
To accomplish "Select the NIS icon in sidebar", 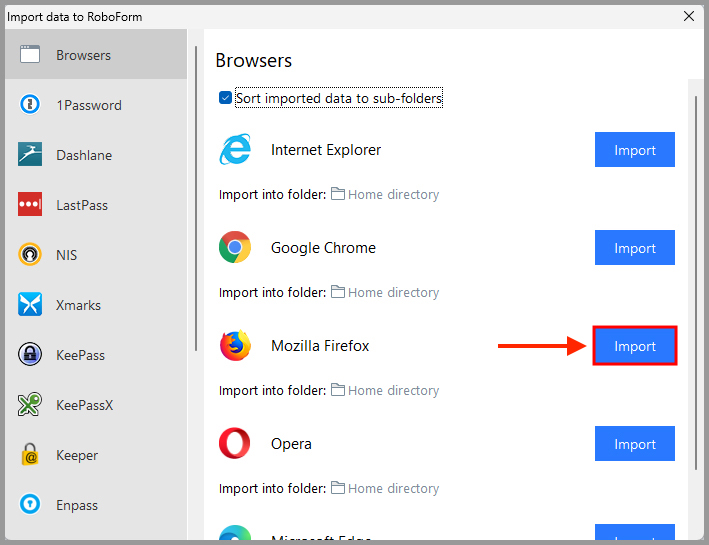I will pos(30,255).
